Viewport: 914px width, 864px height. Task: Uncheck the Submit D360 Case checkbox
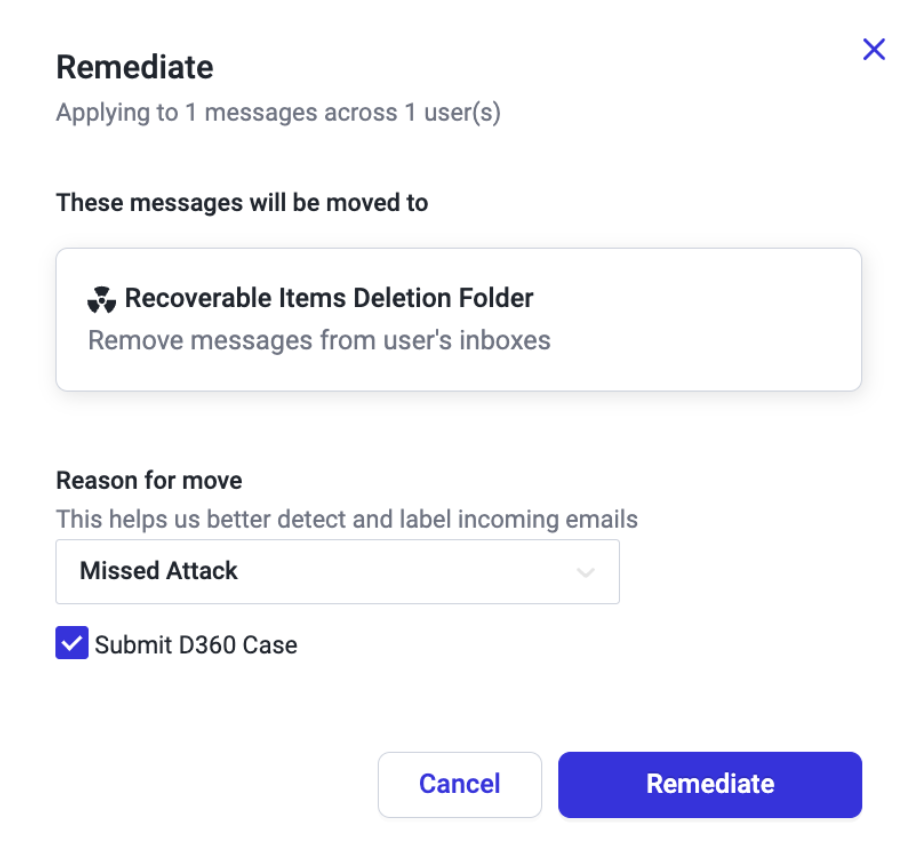point(72,644)
